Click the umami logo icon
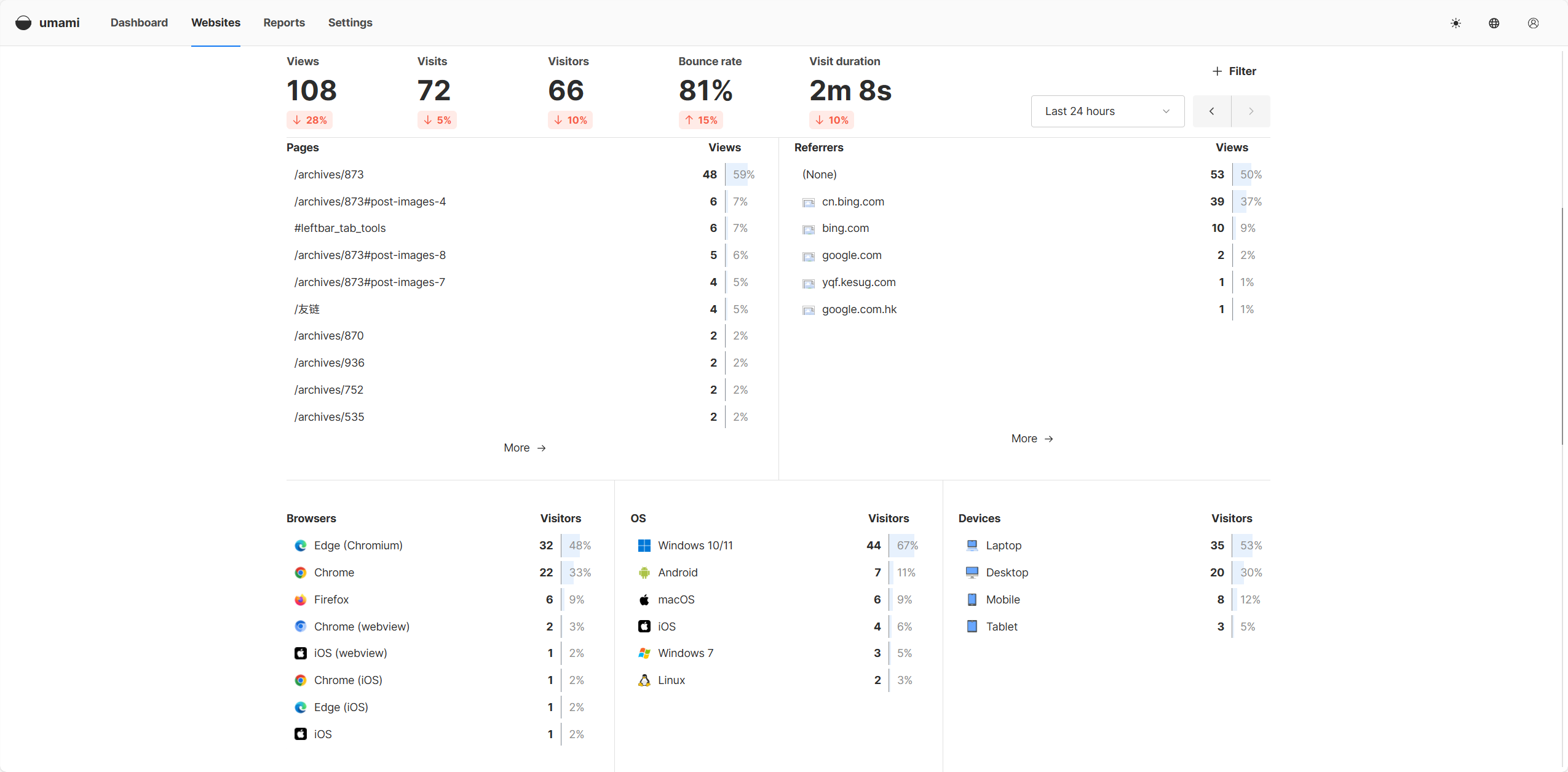Image resolution: width=1568 pixels, height=772 pixels. coord(23,23)
